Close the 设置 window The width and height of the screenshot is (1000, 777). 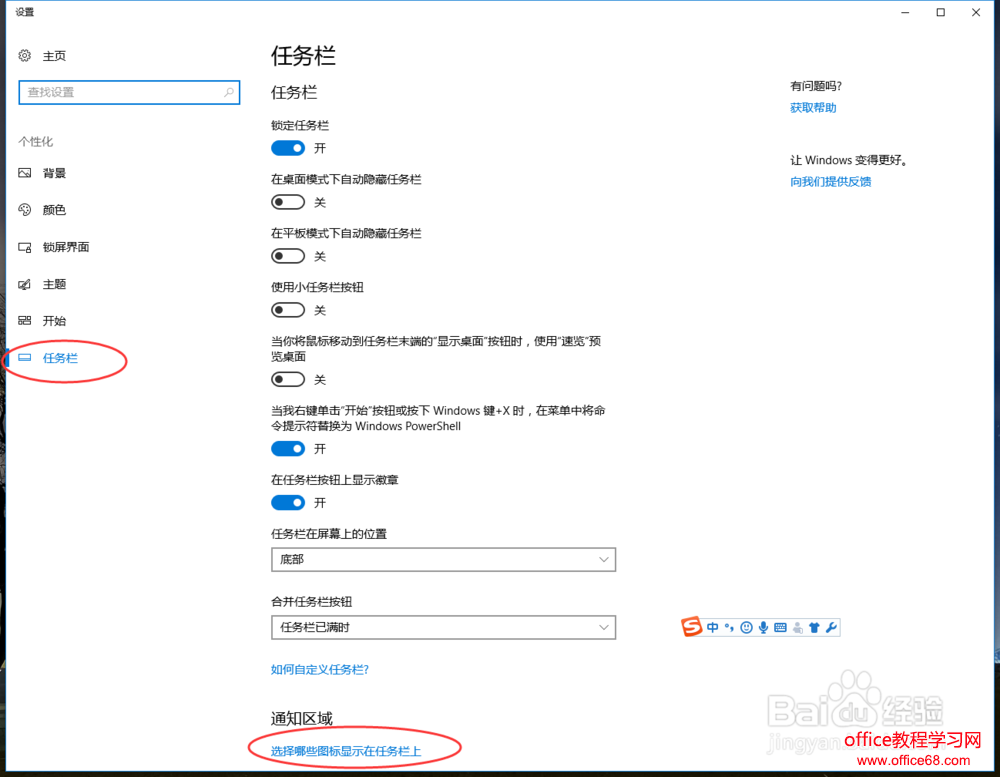coord(976,12)
